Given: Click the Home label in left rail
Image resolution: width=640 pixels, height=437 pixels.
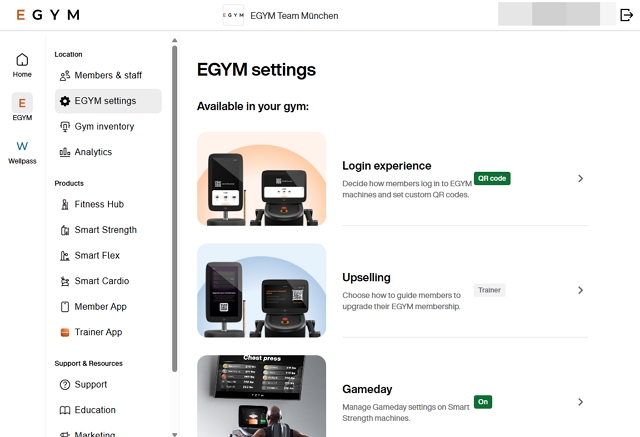Looking at the screenshot, I should pos(22,74).
